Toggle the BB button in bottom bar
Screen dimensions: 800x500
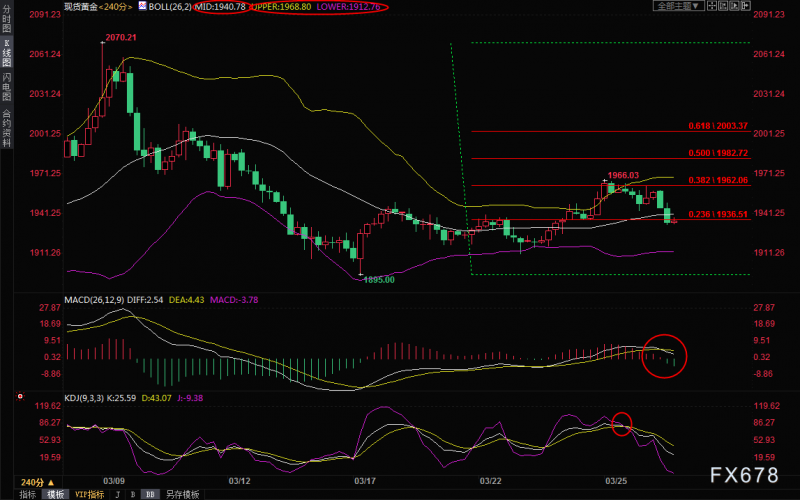[x=151, y=494]
